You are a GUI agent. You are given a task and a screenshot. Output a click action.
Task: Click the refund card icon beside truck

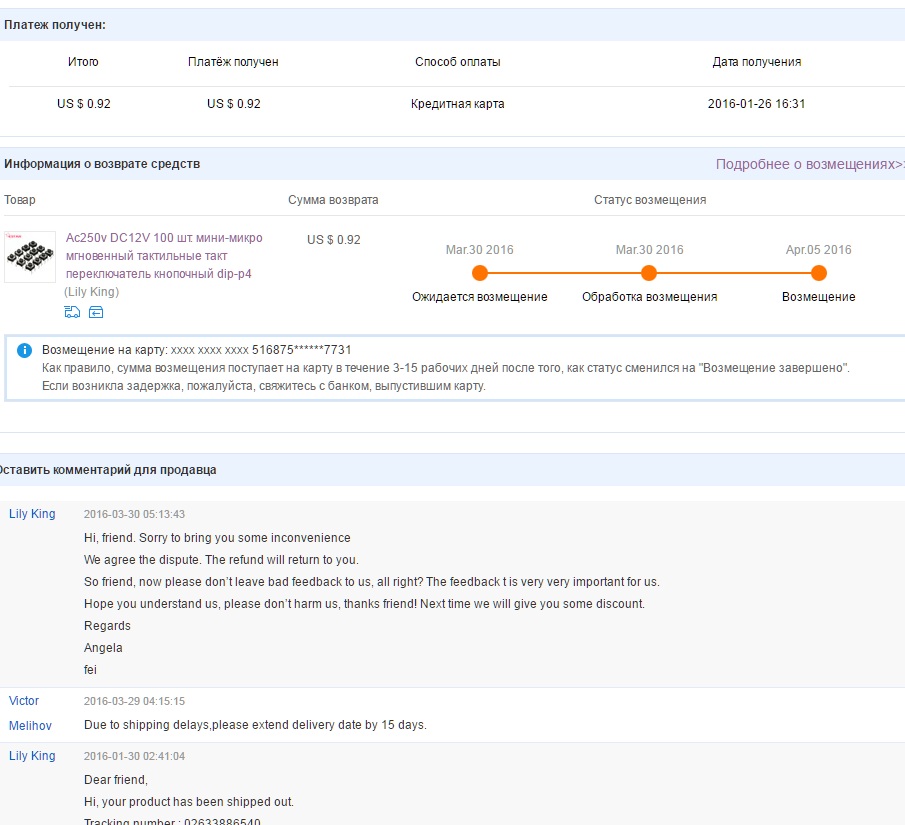tap(96, 312)
